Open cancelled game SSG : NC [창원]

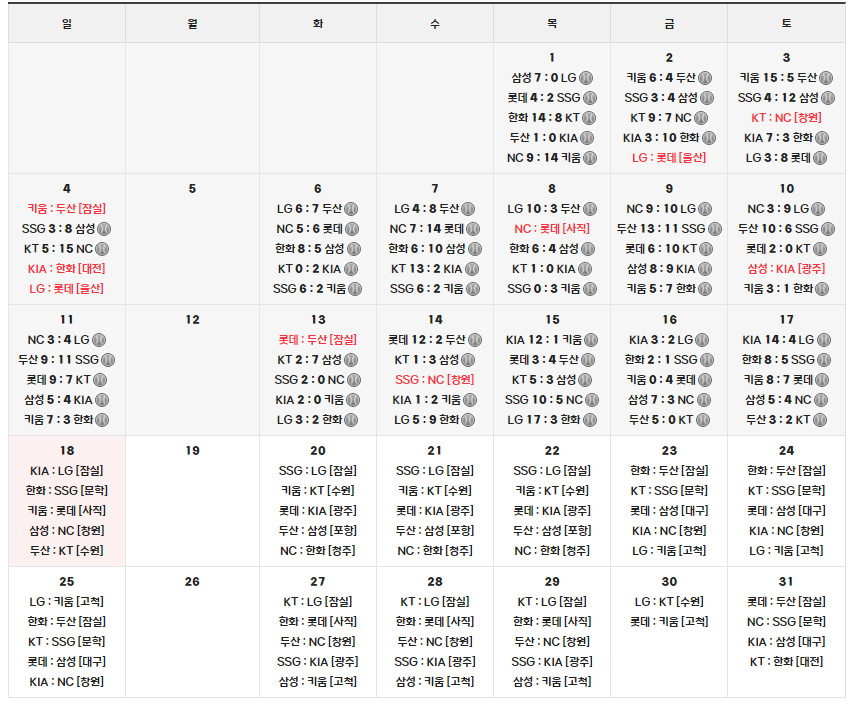pos(435,379)
